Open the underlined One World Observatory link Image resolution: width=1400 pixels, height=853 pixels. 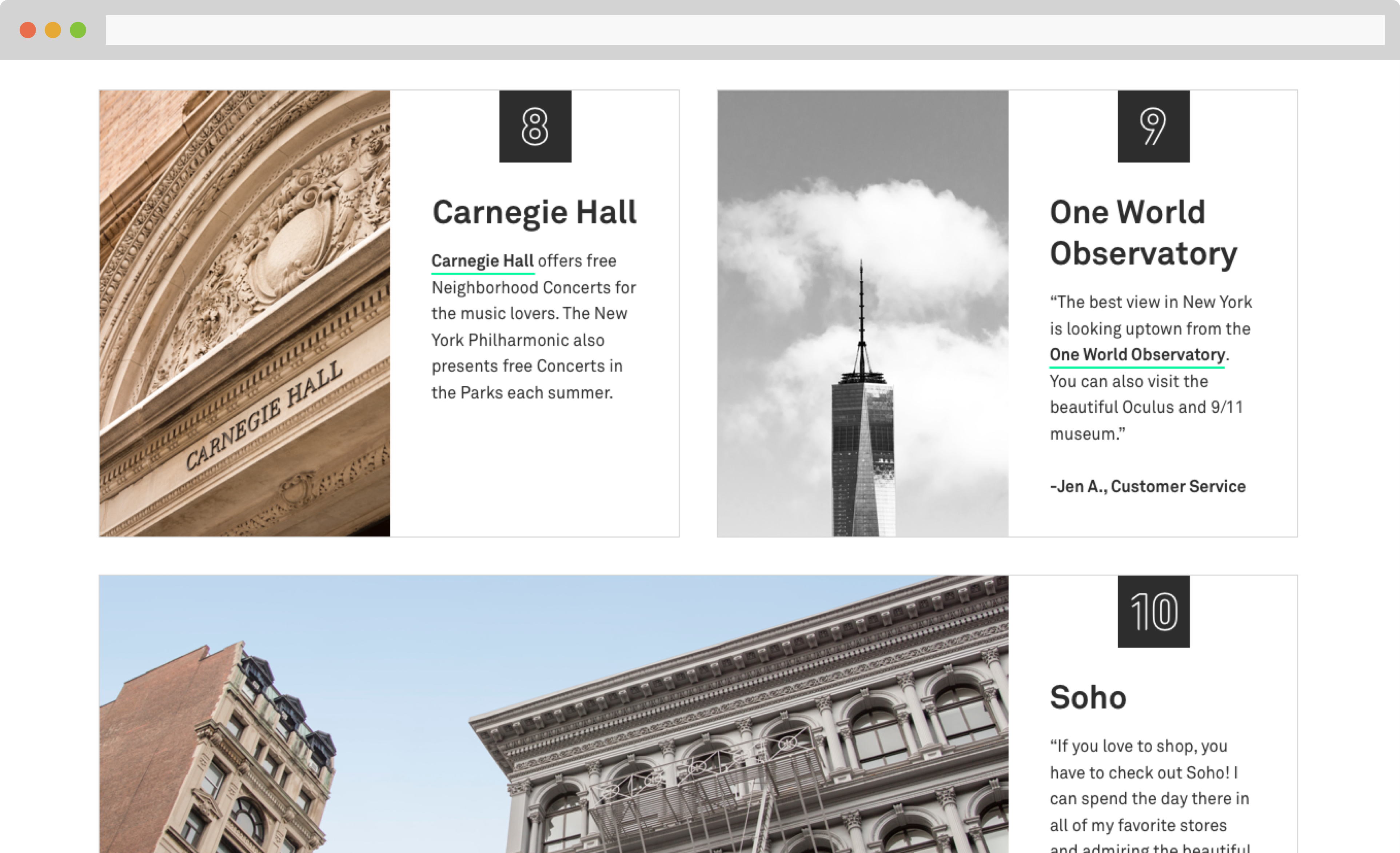pos(1137,355)
